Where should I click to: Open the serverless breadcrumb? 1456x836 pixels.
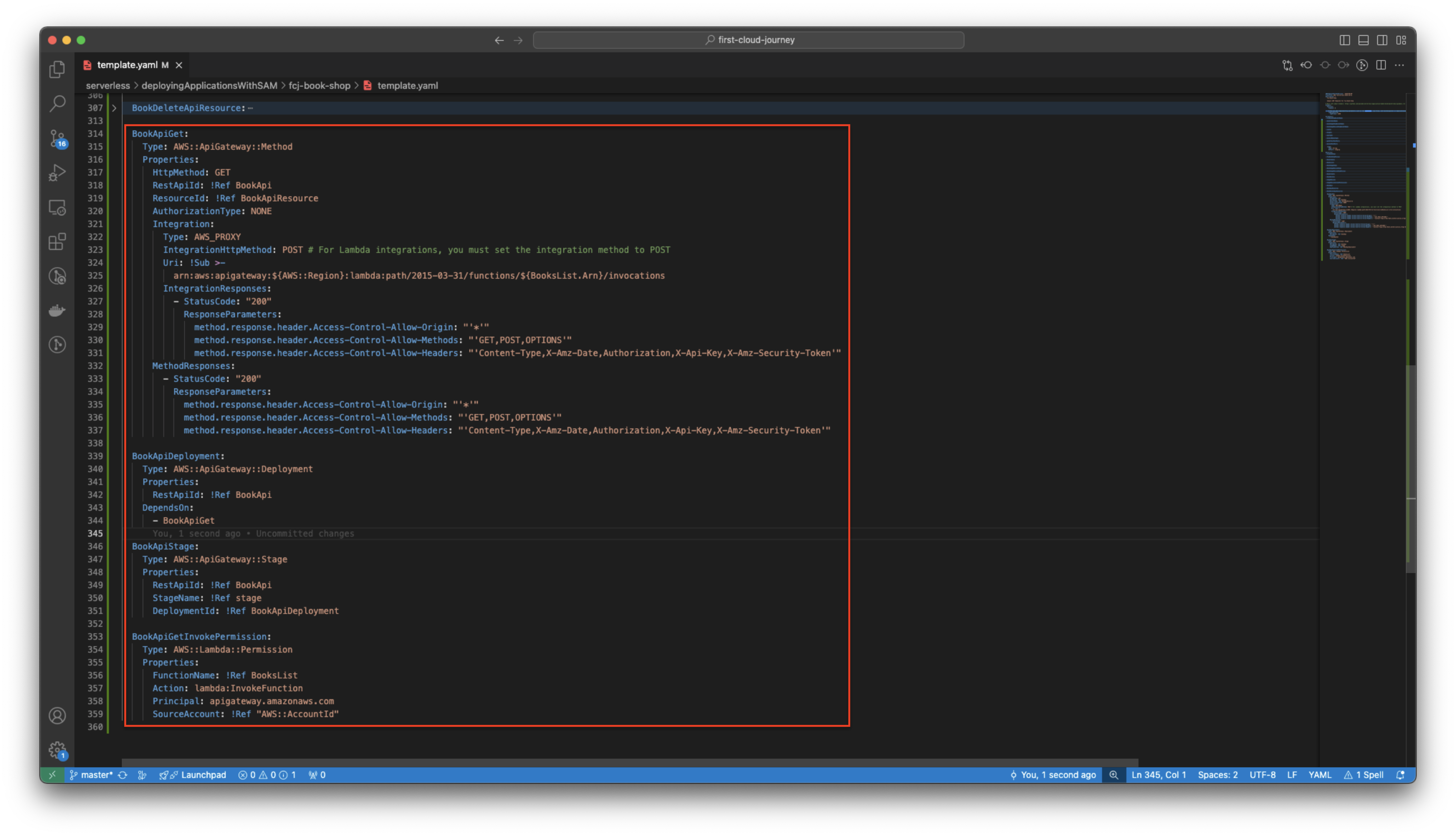tap(108, 86)
